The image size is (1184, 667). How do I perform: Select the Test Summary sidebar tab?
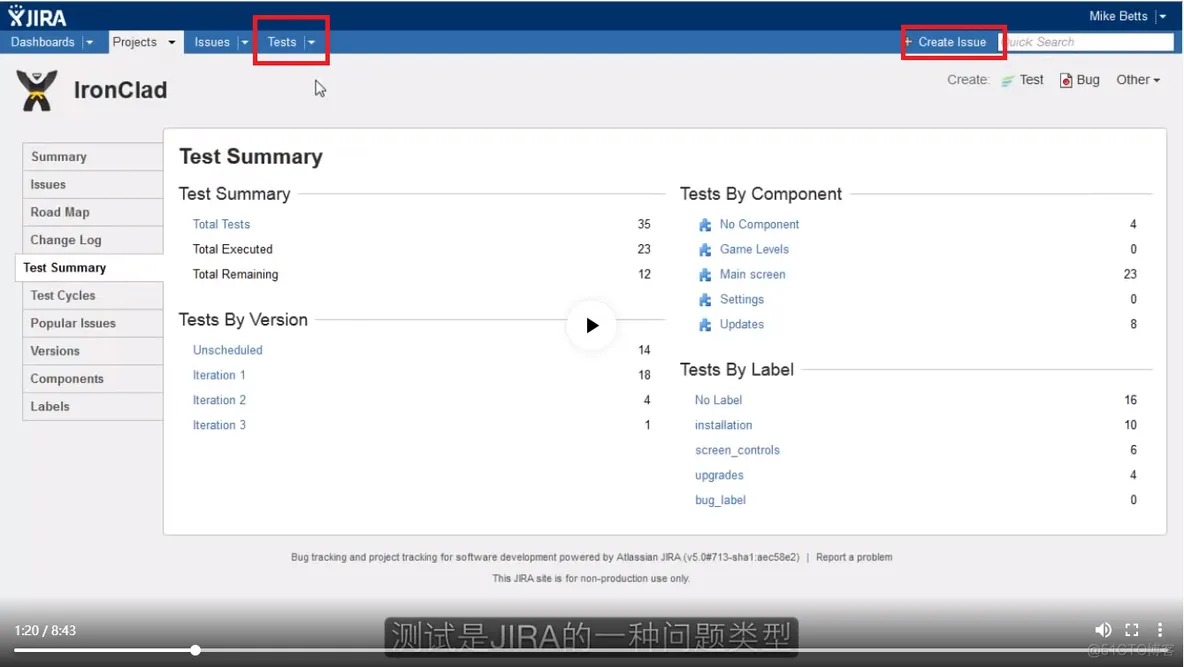[89, 267]
